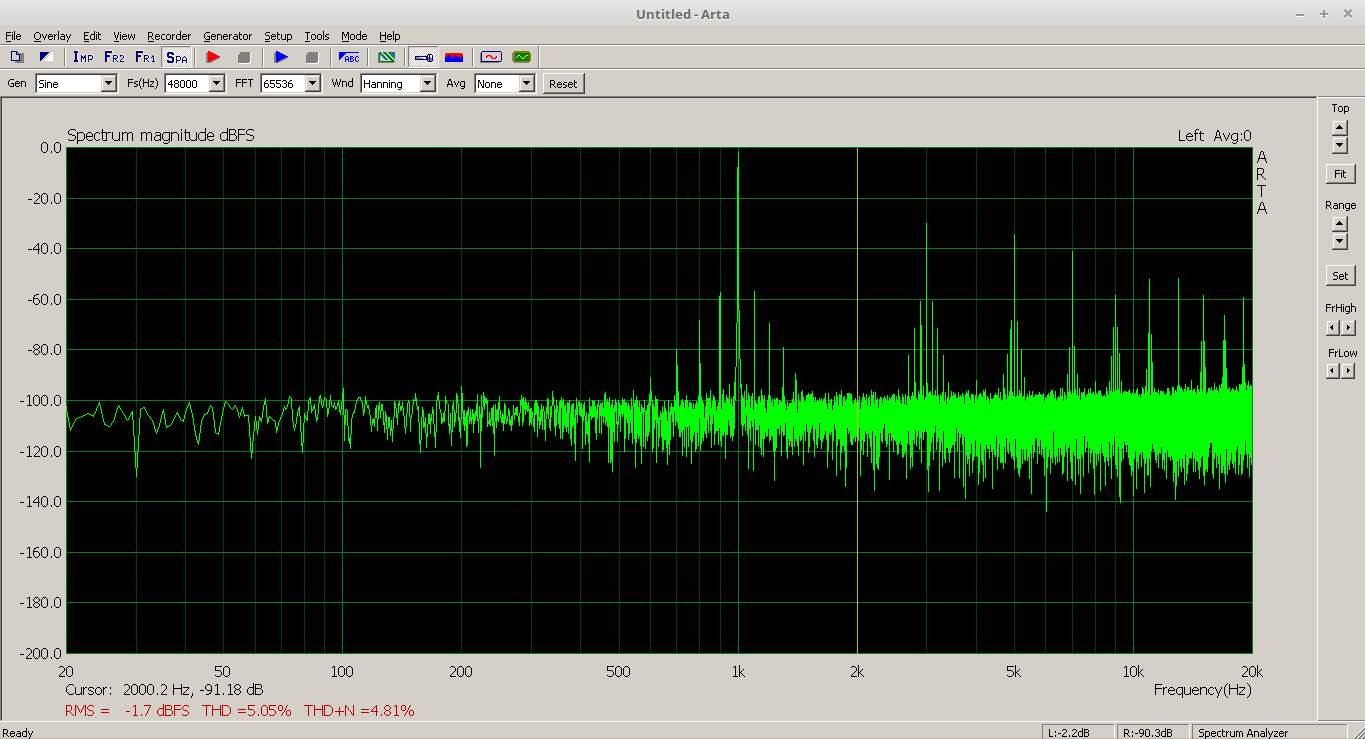Click the new document icon in the toolbar
1365x739 pixels.
pos(16,57)
